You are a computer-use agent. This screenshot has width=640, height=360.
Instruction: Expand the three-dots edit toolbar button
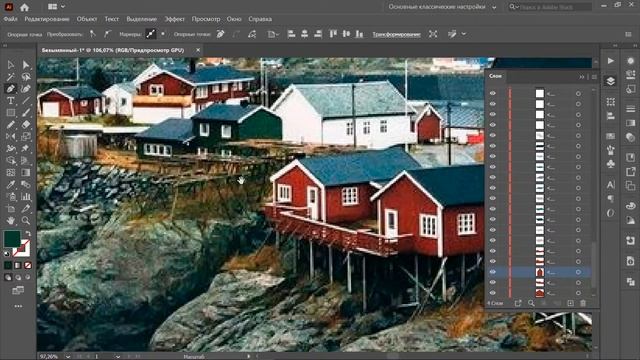coord(18,306)
